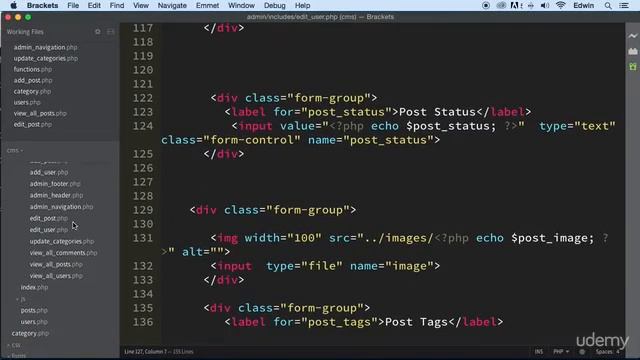Click the Edwin user name in menu bar
640x360 pixels.
[584, 5]
